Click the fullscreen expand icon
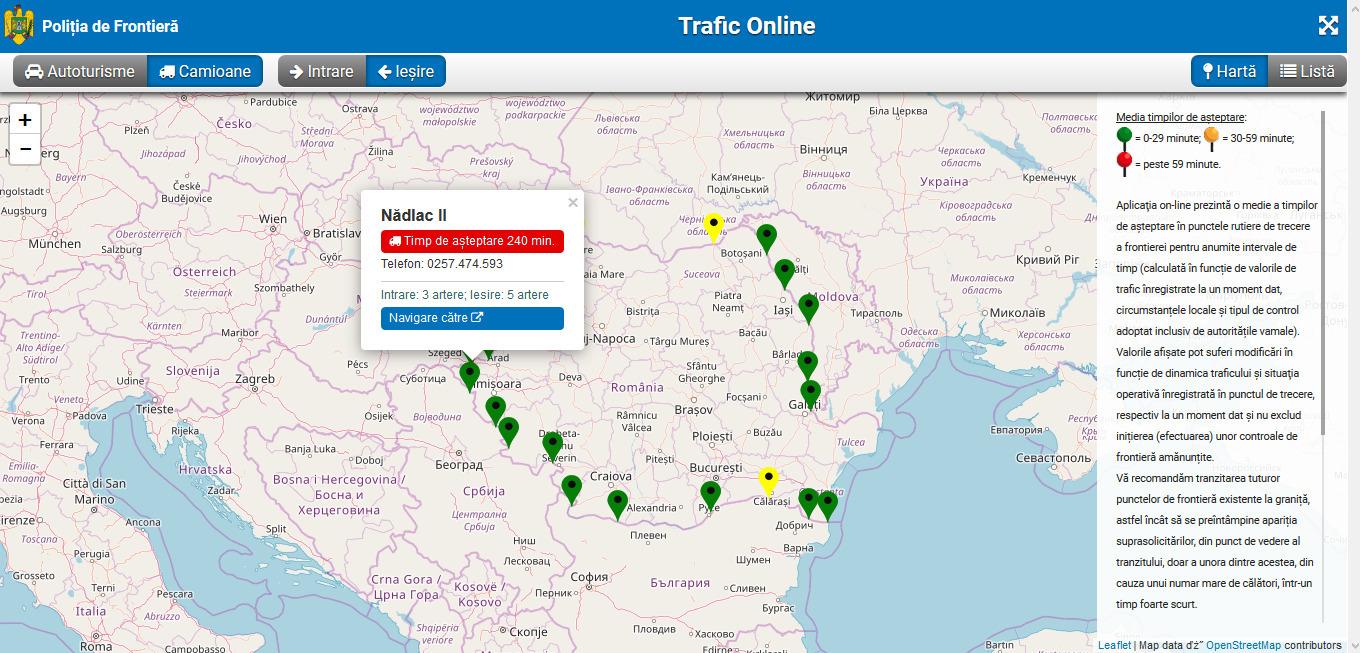Viewport: 1360px width, 653px height. [1328, 26]
